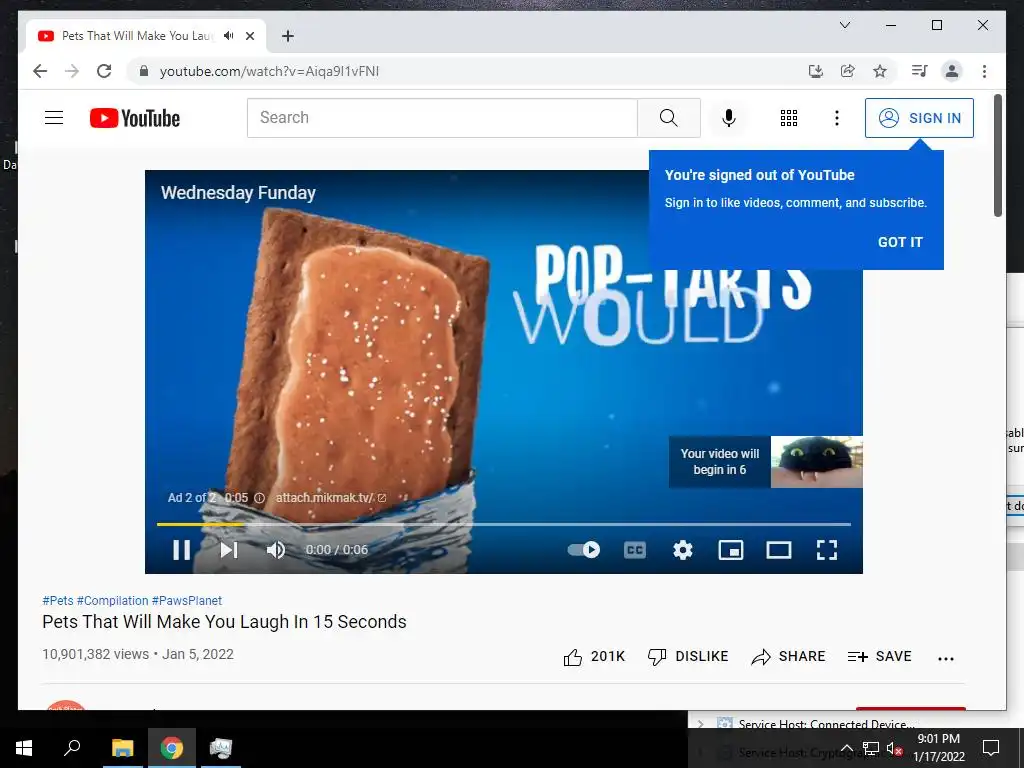Share this page icon in address bar
Screen dimensions: 1024x768
[848, 71]
